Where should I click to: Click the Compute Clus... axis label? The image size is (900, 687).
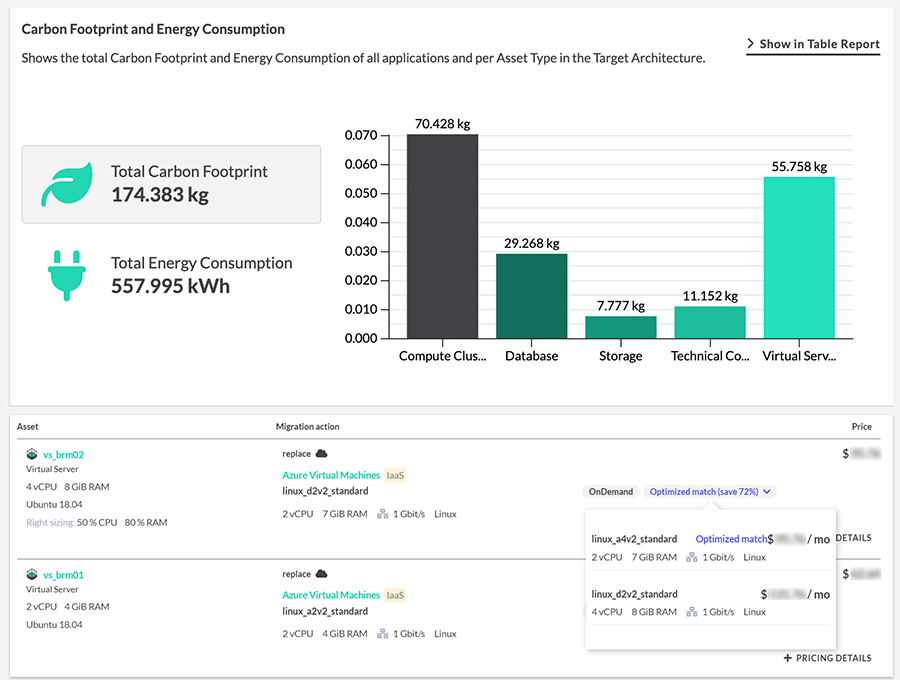[443, 356]
